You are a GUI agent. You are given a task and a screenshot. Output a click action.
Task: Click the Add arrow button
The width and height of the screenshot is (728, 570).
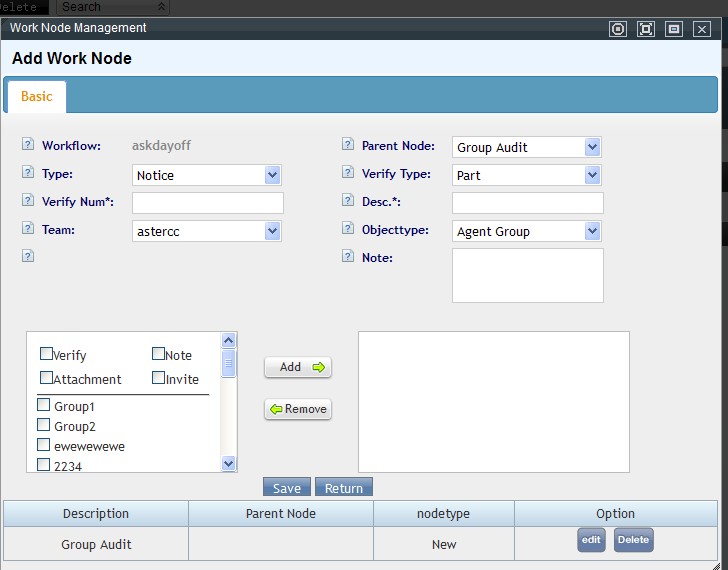point(297,367)
